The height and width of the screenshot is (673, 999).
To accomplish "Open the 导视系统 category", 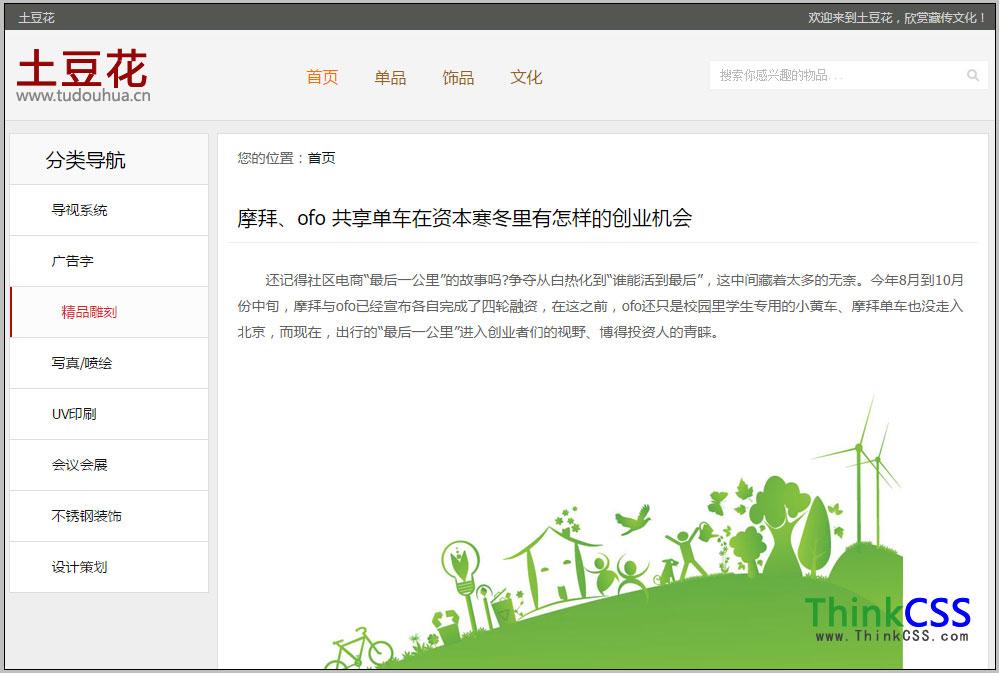I will [109, 210].
